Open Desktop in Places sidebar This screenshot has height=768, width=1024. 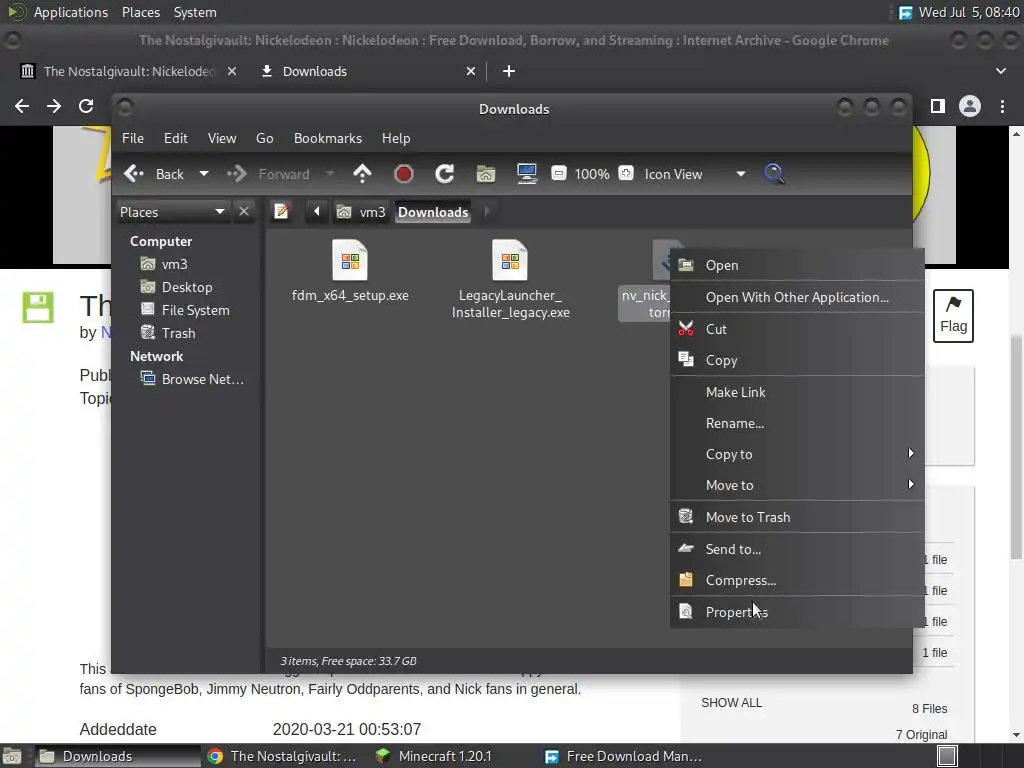pos(177,287)
